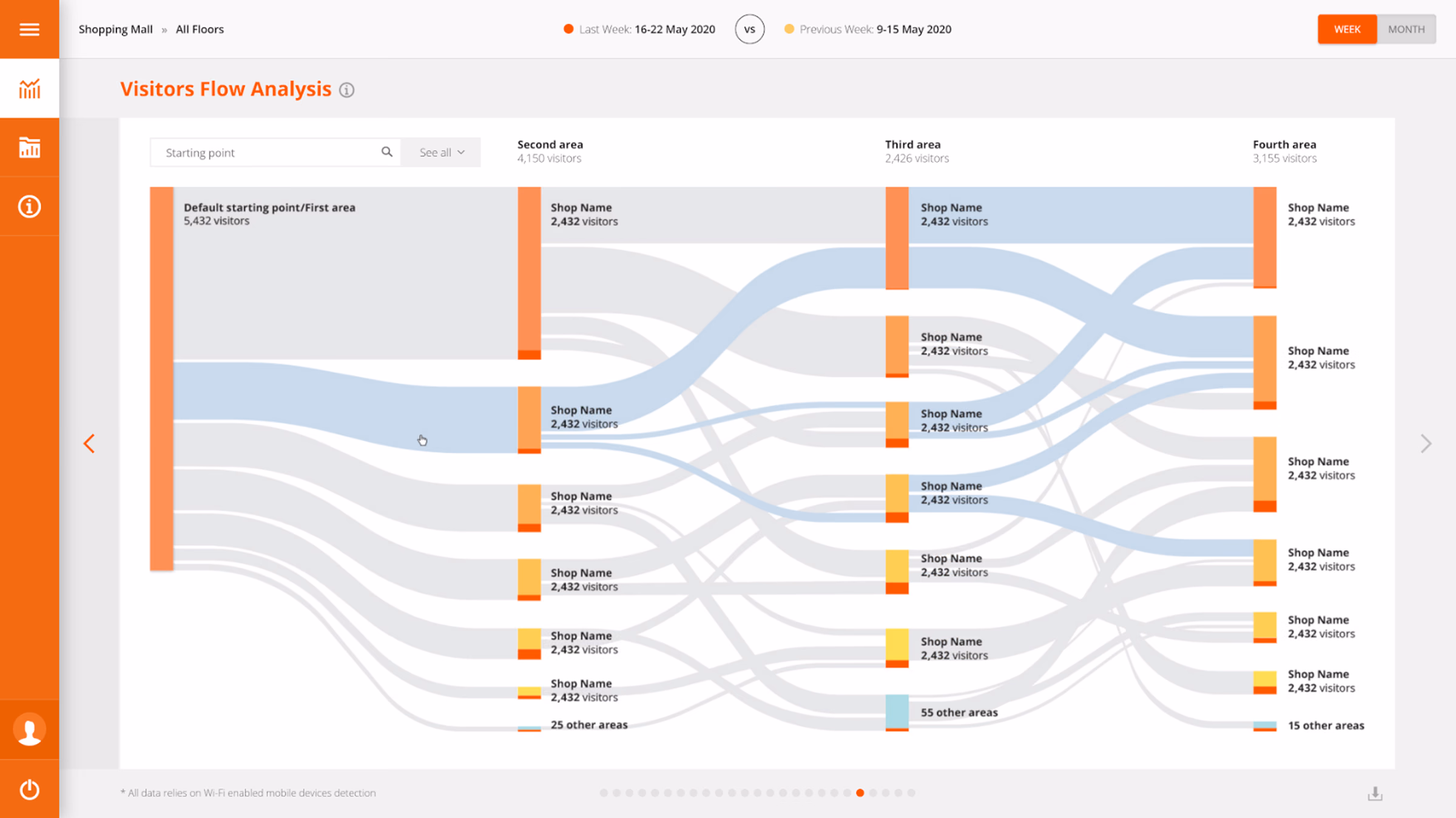Open the info sidebar icon
The width and height of the screenshot is (1456, 818).
29,206
